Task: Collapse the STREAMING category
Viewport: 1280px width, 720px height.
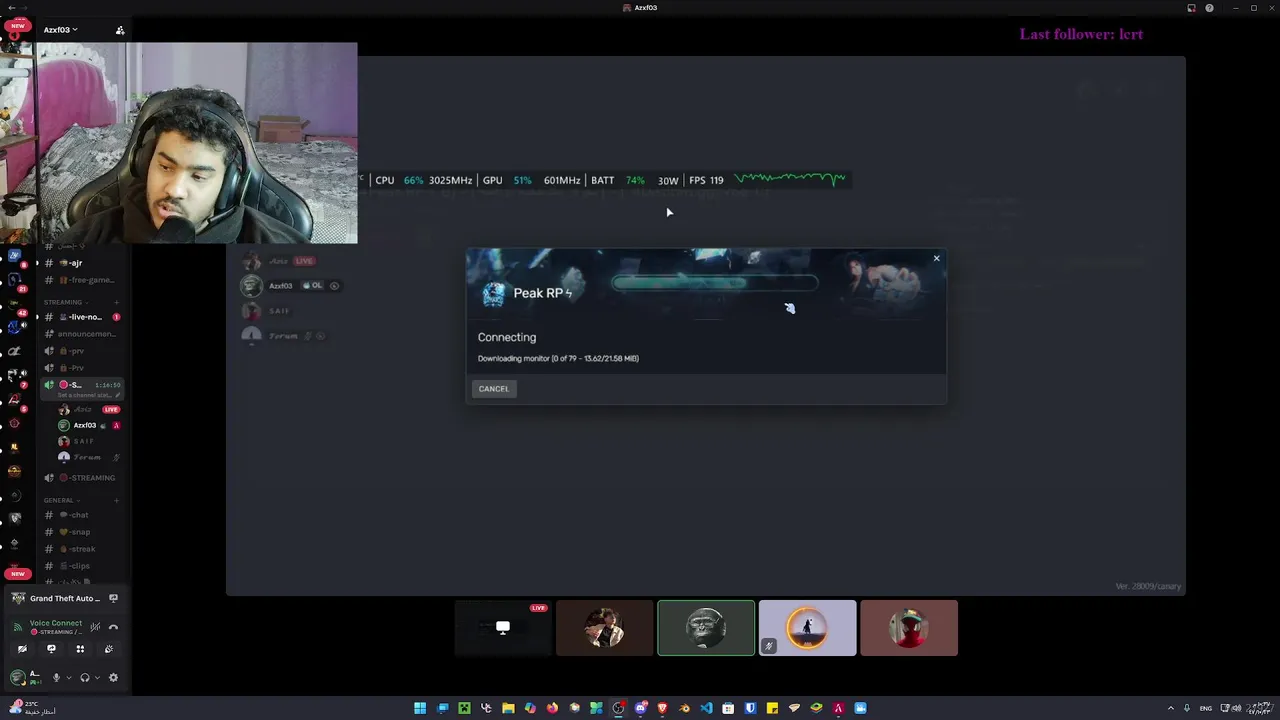Action: tap(64, 302)
